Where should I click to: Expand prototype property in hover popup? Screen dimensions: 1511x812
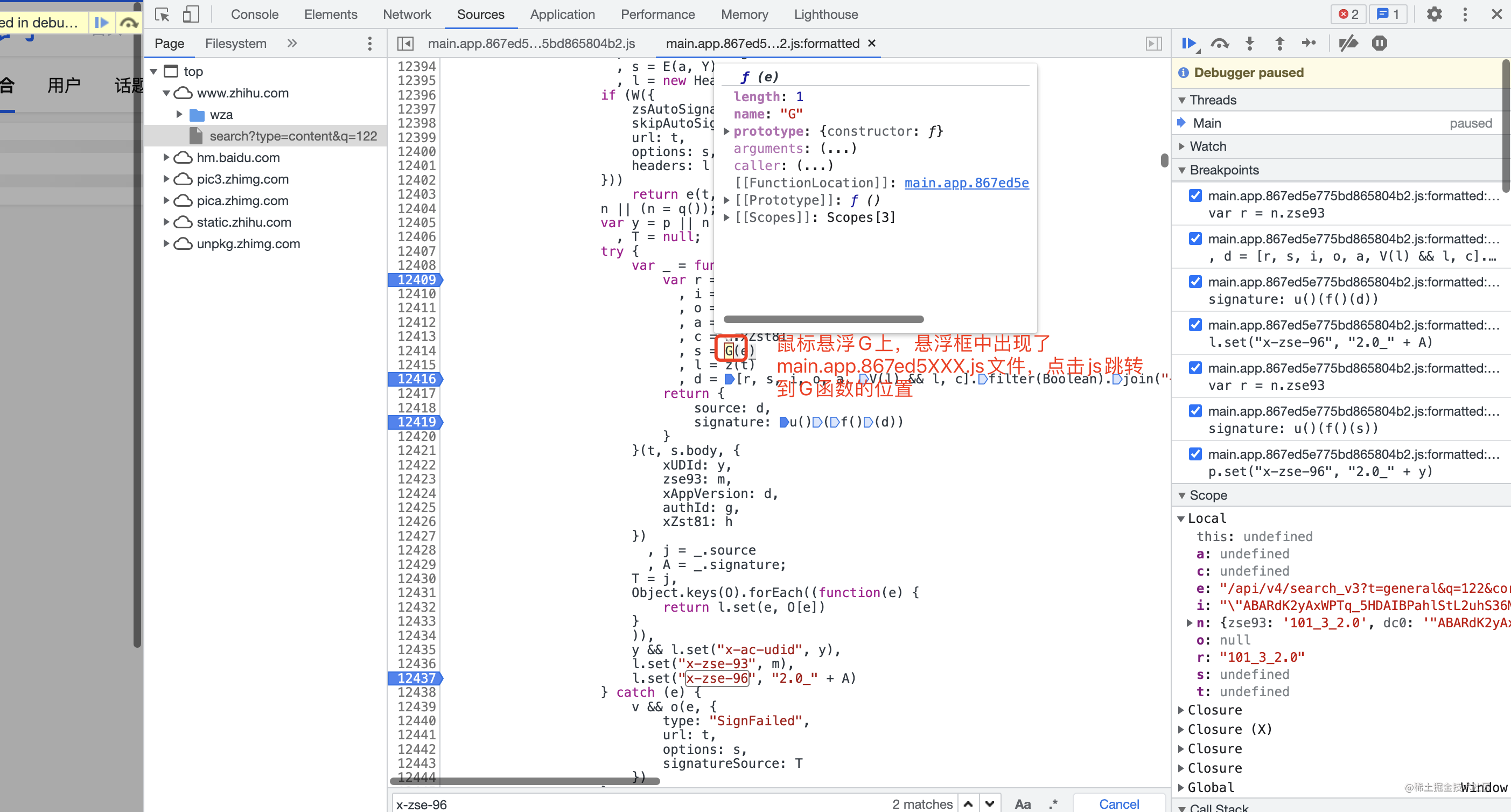(x=726, y=131)
